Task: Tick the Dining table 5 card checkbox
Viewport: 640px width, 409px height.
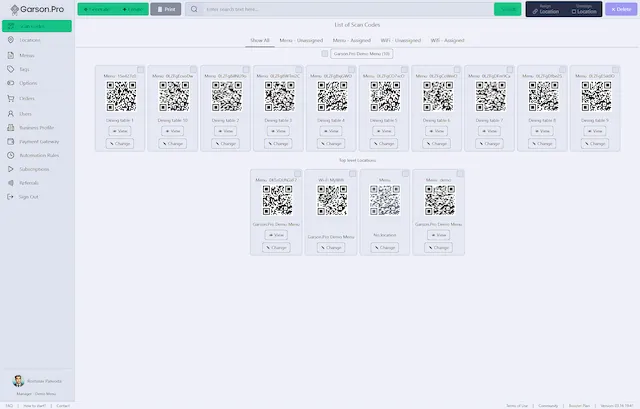Action: pos(404,69)
